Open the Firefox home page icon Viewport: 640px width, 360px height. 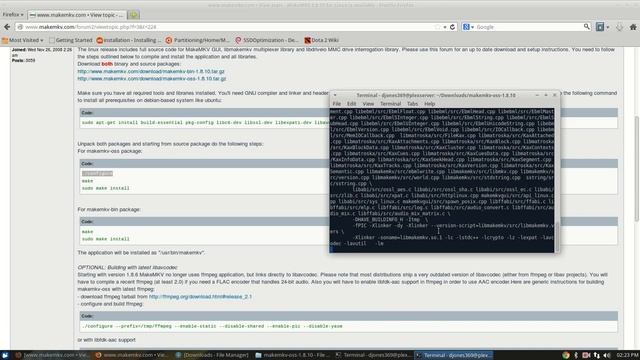tap(633, 27)
